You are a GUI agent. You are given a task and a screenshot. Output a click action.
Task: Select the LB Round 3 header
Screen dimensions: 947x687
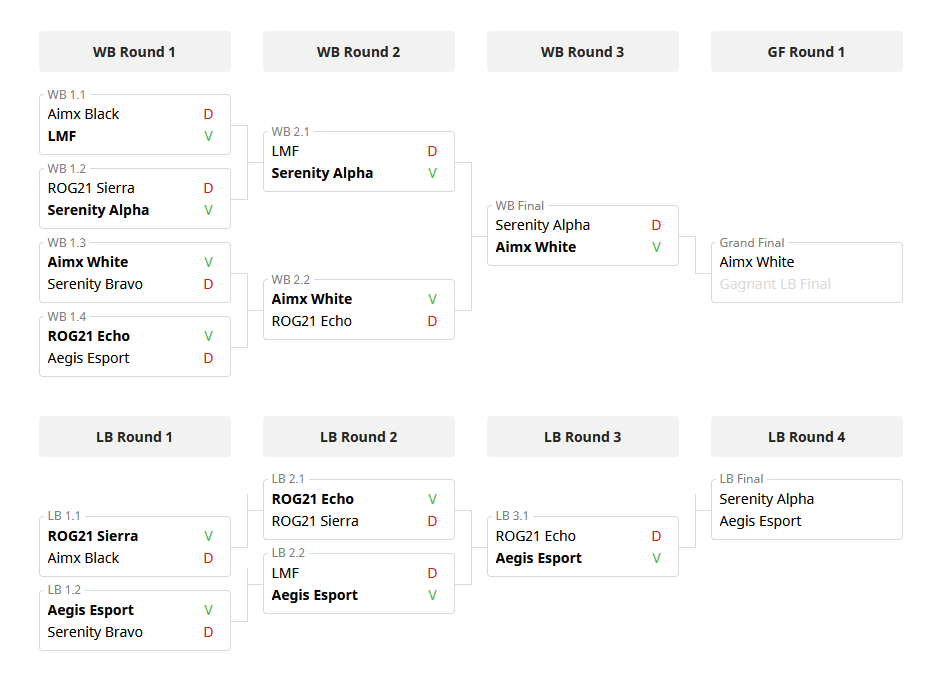582,437
